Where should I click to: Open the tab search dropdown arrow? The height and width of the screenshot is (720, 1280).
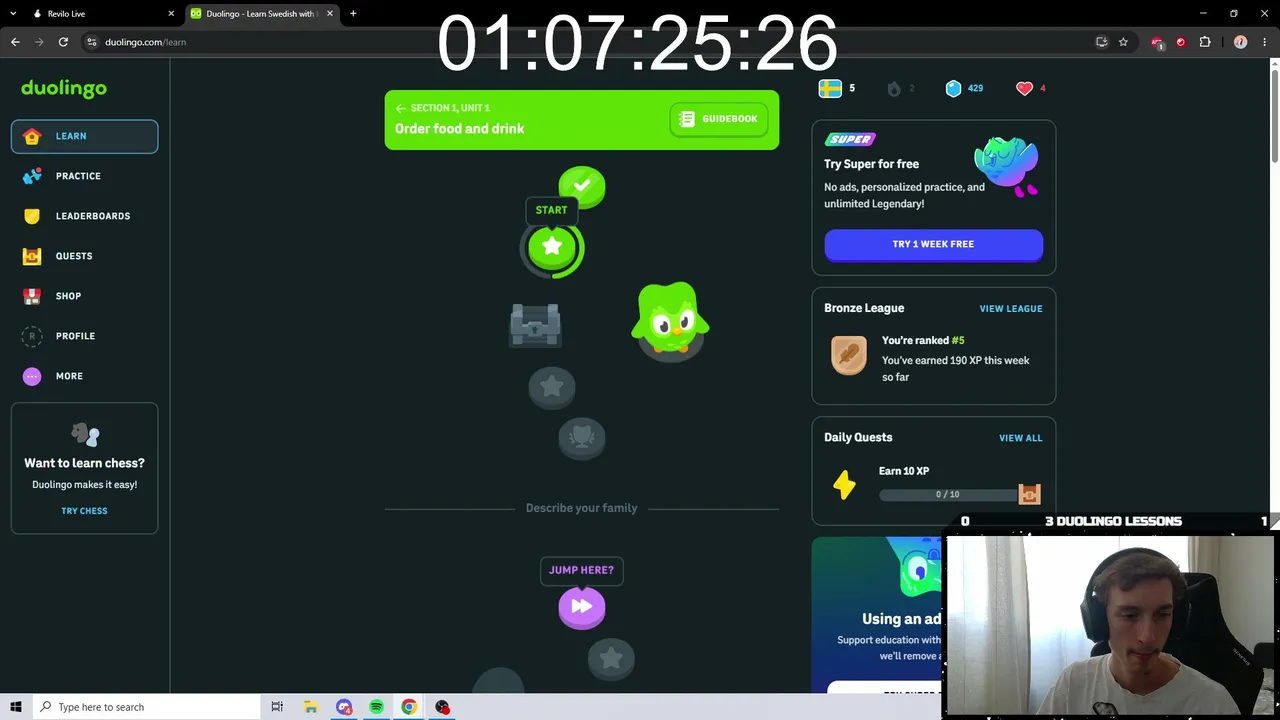13,14
